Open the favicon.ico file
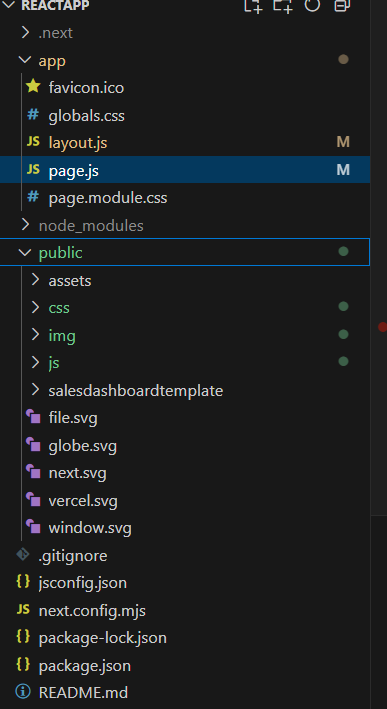This screenshot has height=709, width=387. coord(86,88)
